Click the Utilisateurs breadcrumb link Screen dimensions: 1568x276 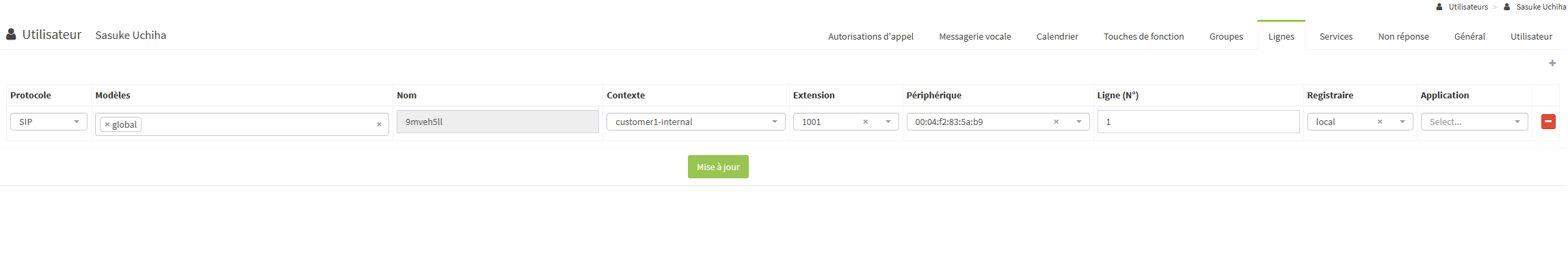point(1467,7)
